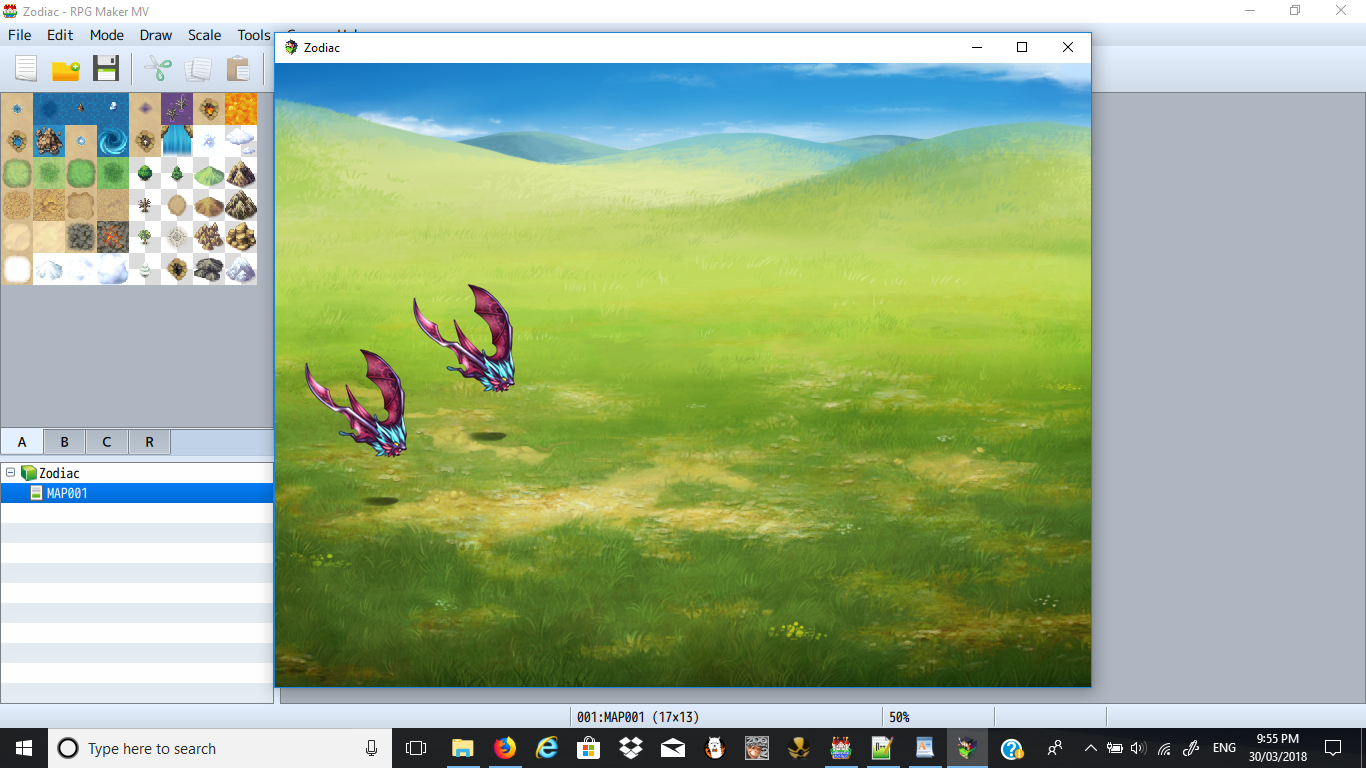Open File Explorer from the taskbar

(x=462, y=748)
